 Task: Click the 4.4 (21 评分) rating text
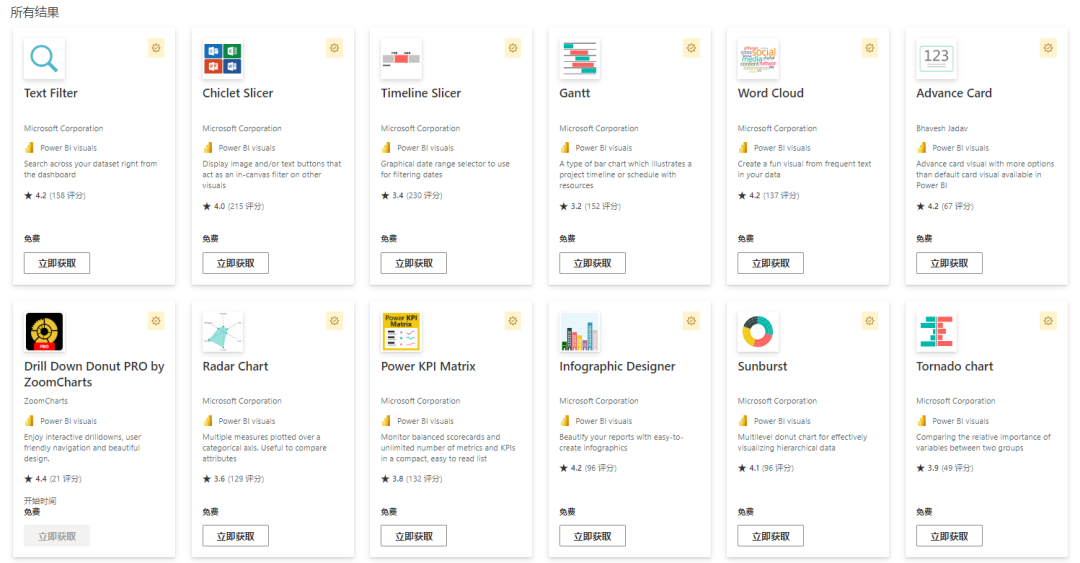(53, 479)
